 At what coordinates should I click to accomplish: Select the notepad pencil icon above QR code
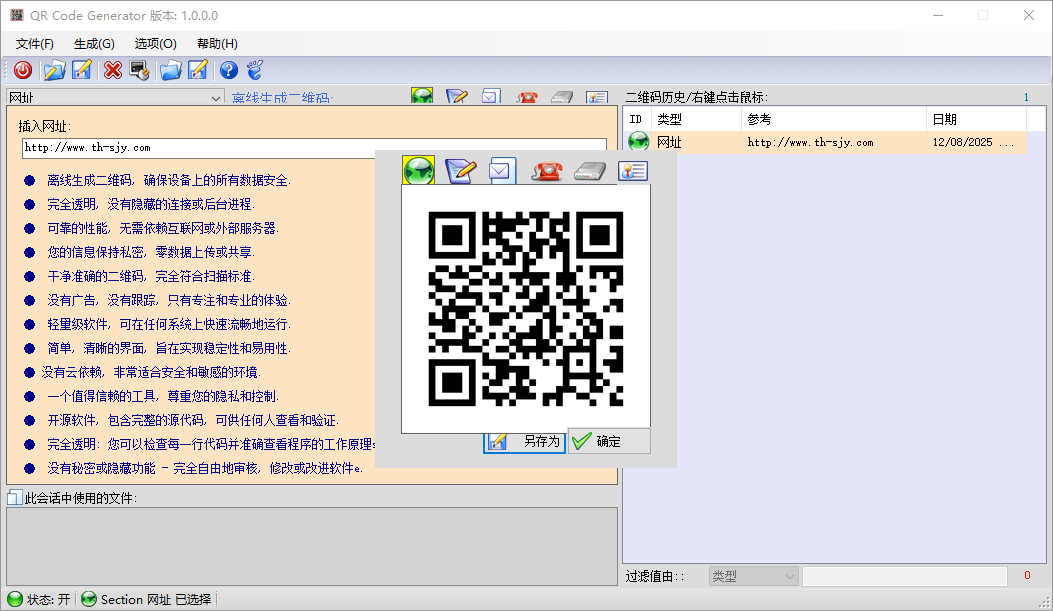(460, 171)
